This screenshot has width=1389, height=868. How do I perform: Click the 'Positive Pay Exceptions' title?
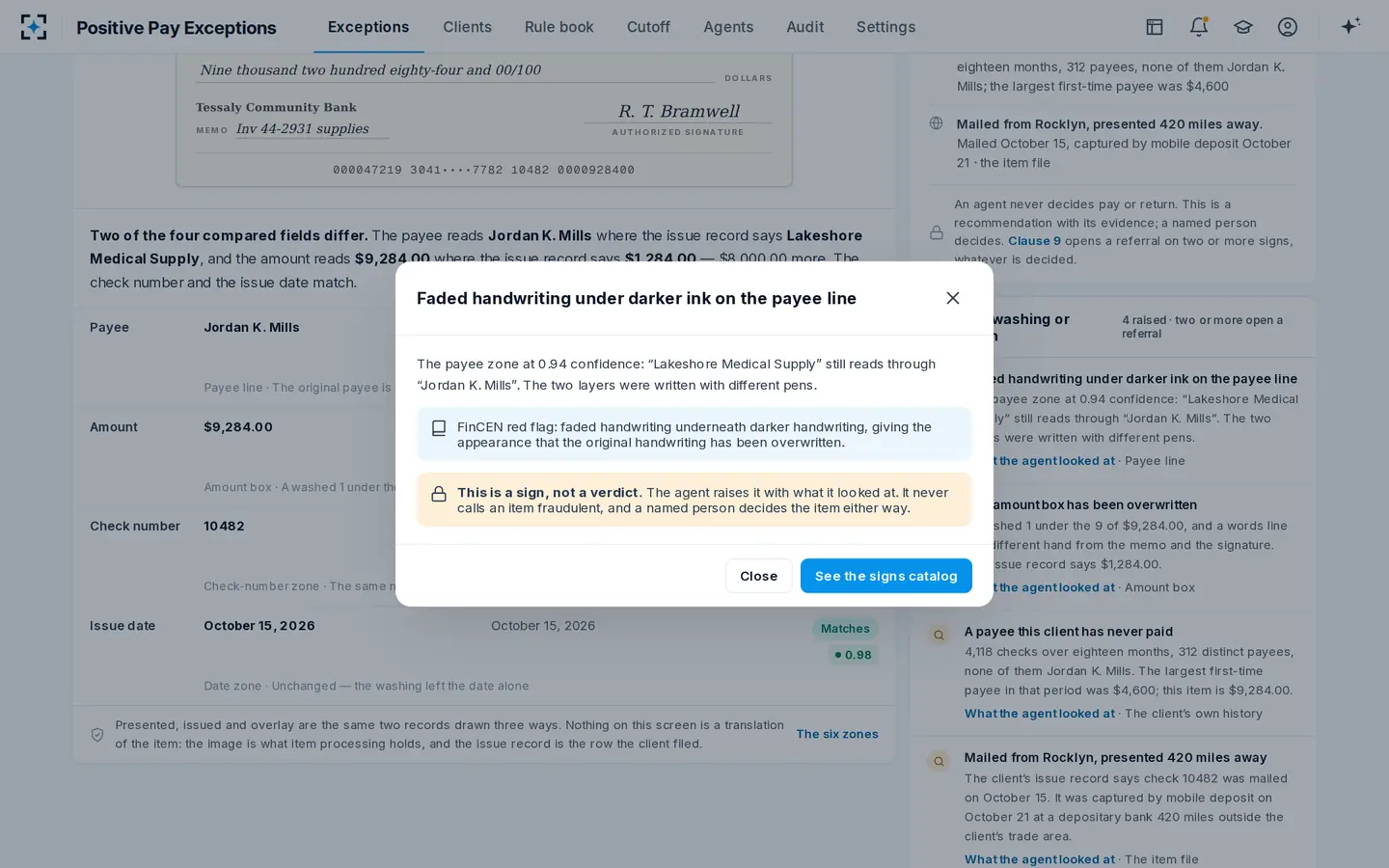177,28
